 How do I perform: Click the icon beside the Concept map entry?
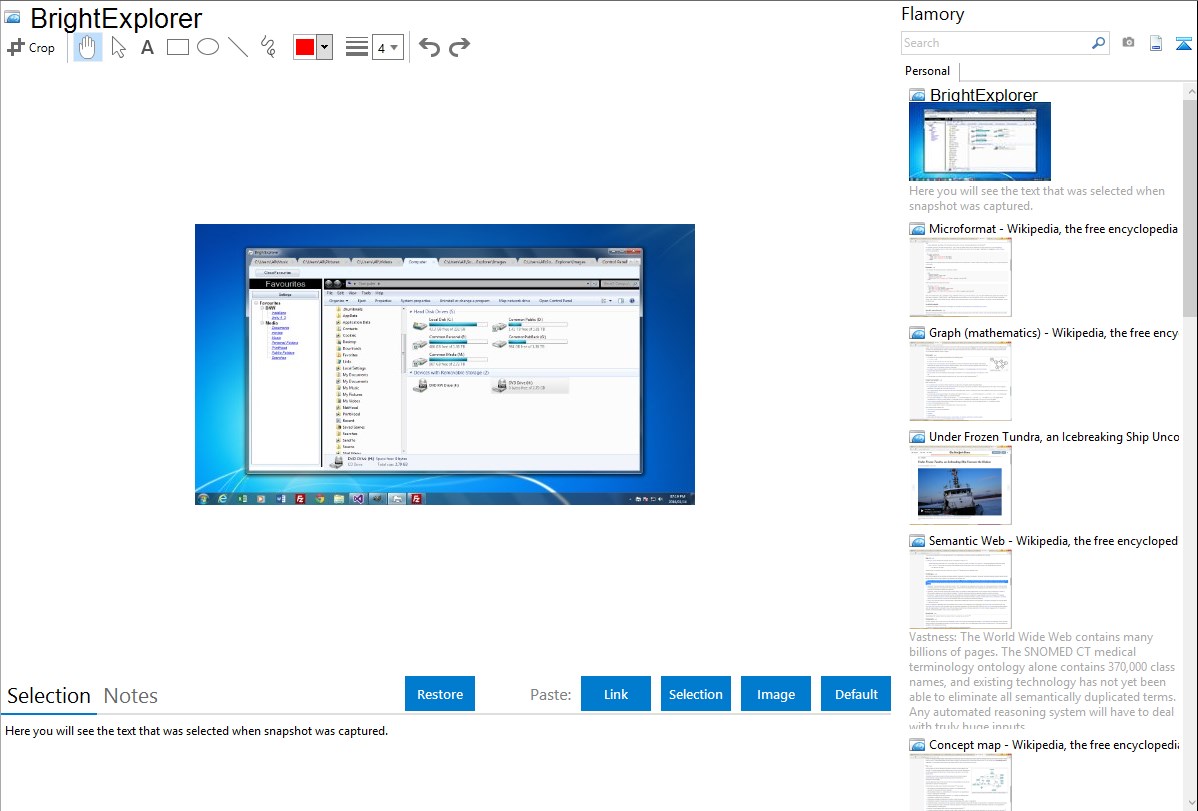pos(917,745)
